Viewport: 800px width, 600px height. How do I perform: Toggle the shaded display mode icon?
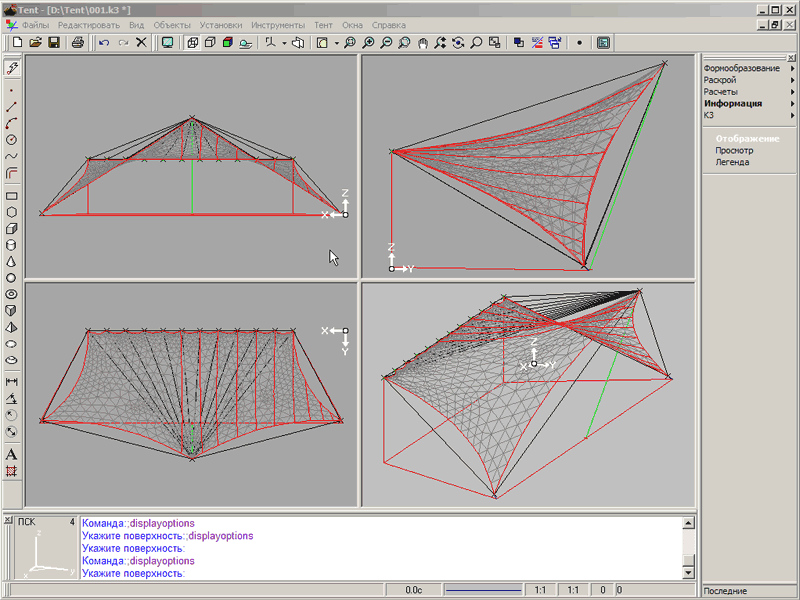227,42
